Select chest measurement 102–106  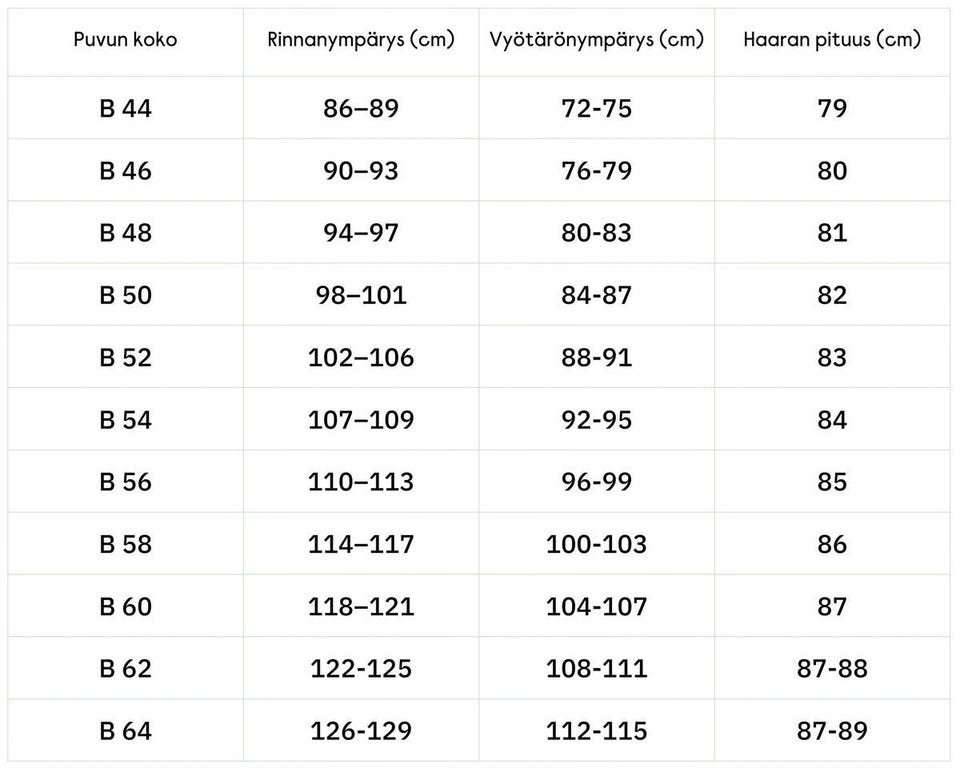tap(361, 357)
